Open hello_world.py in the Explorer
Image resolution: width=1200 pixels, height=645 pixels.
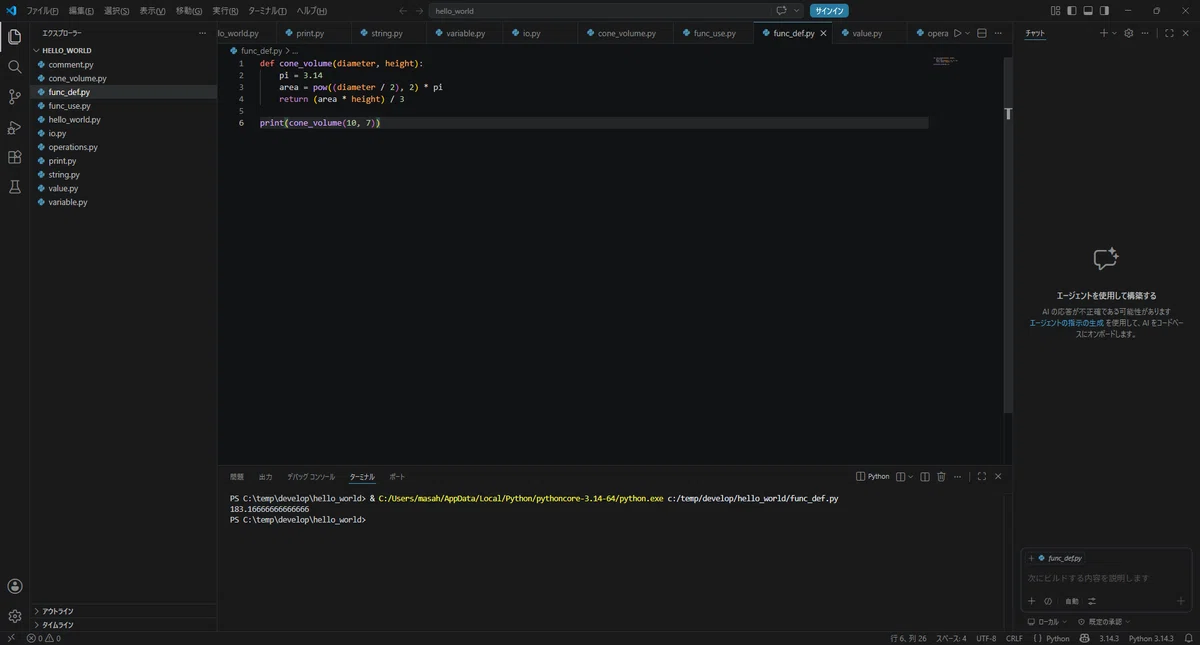click(123, 119)
